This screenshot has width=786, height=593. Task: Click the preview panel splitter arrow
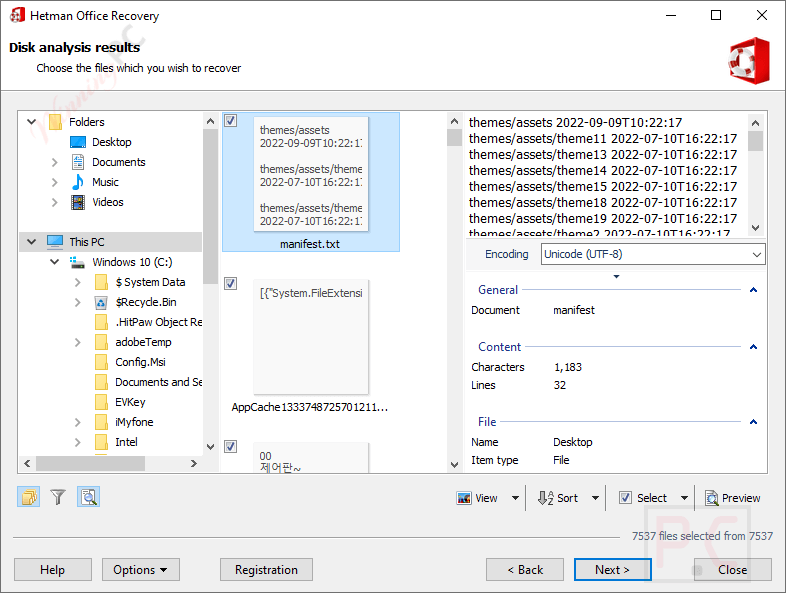pos(617,277)
